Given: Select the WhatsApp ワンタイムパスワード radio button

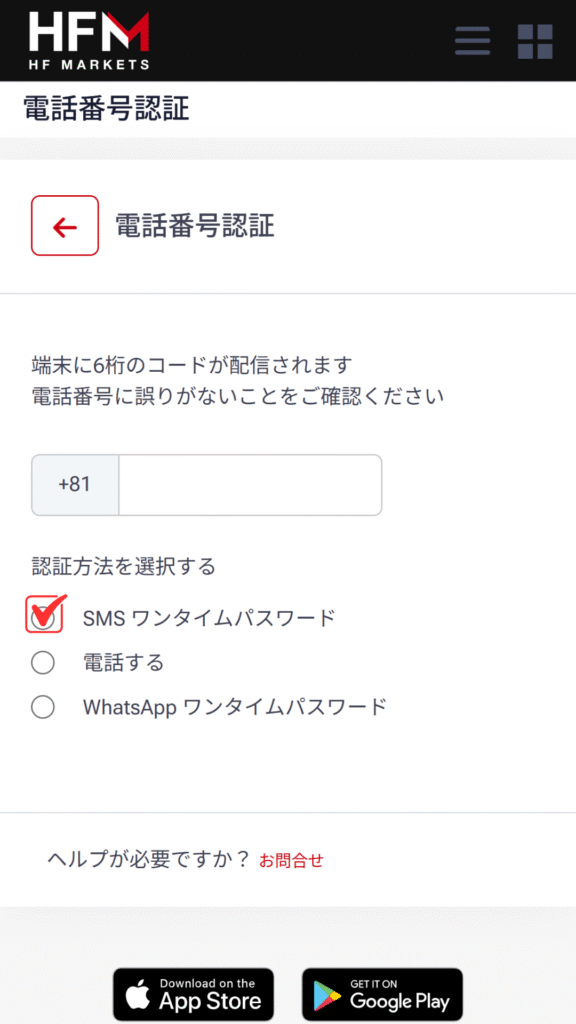Looking at the screenshot, I should point(43,707).
